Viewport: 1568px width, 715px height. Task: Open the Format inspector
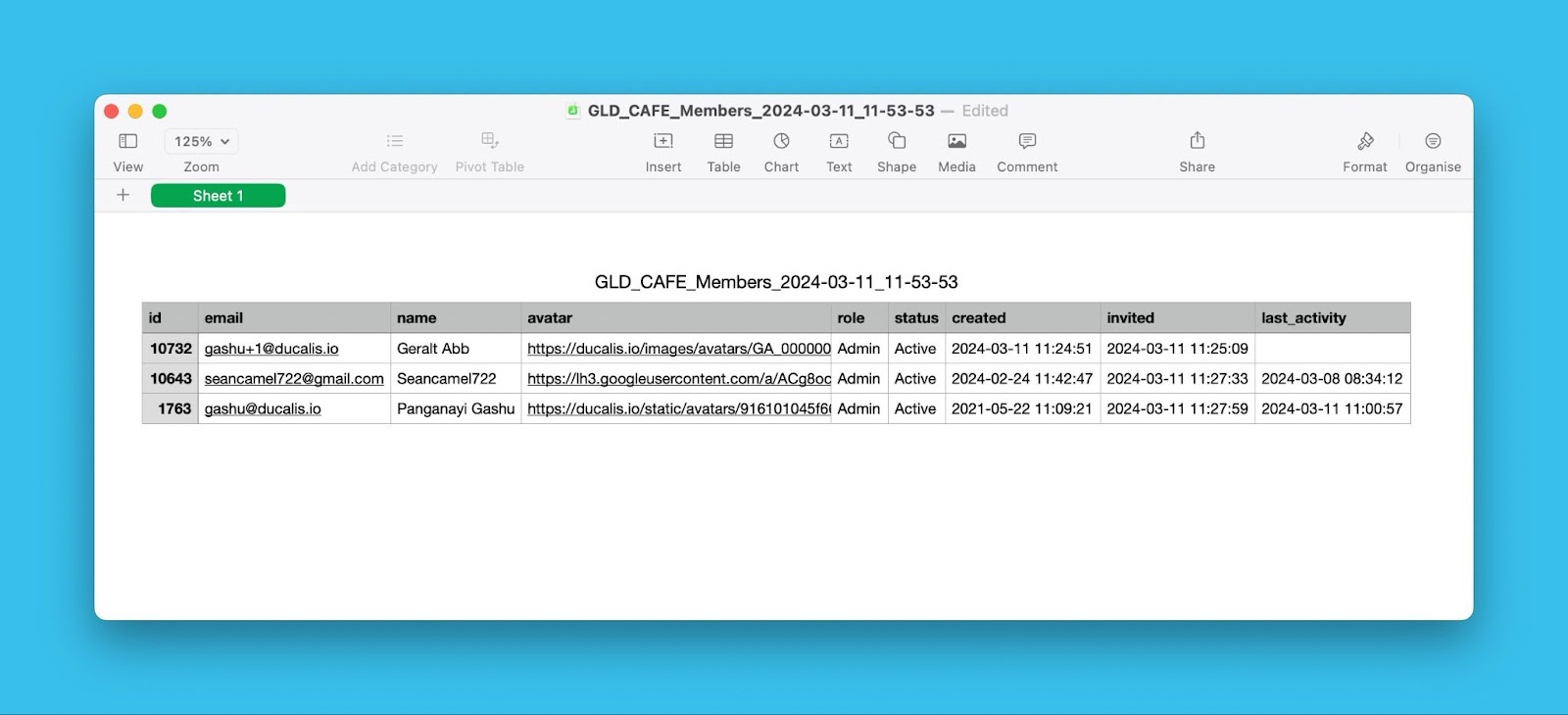click(x=1365, y=141)
